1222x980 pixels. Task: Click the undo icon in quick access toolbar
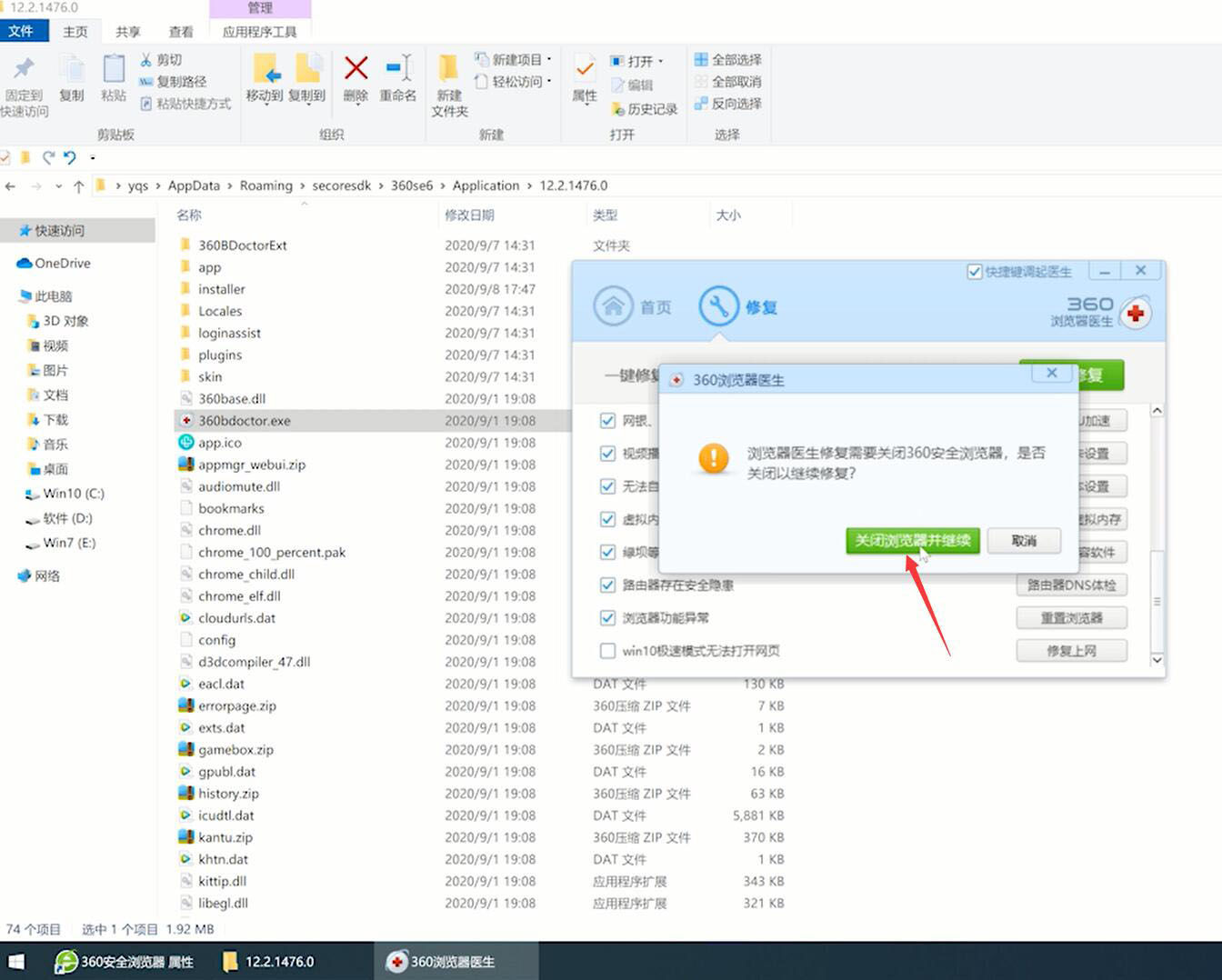(x=70, y=158)
